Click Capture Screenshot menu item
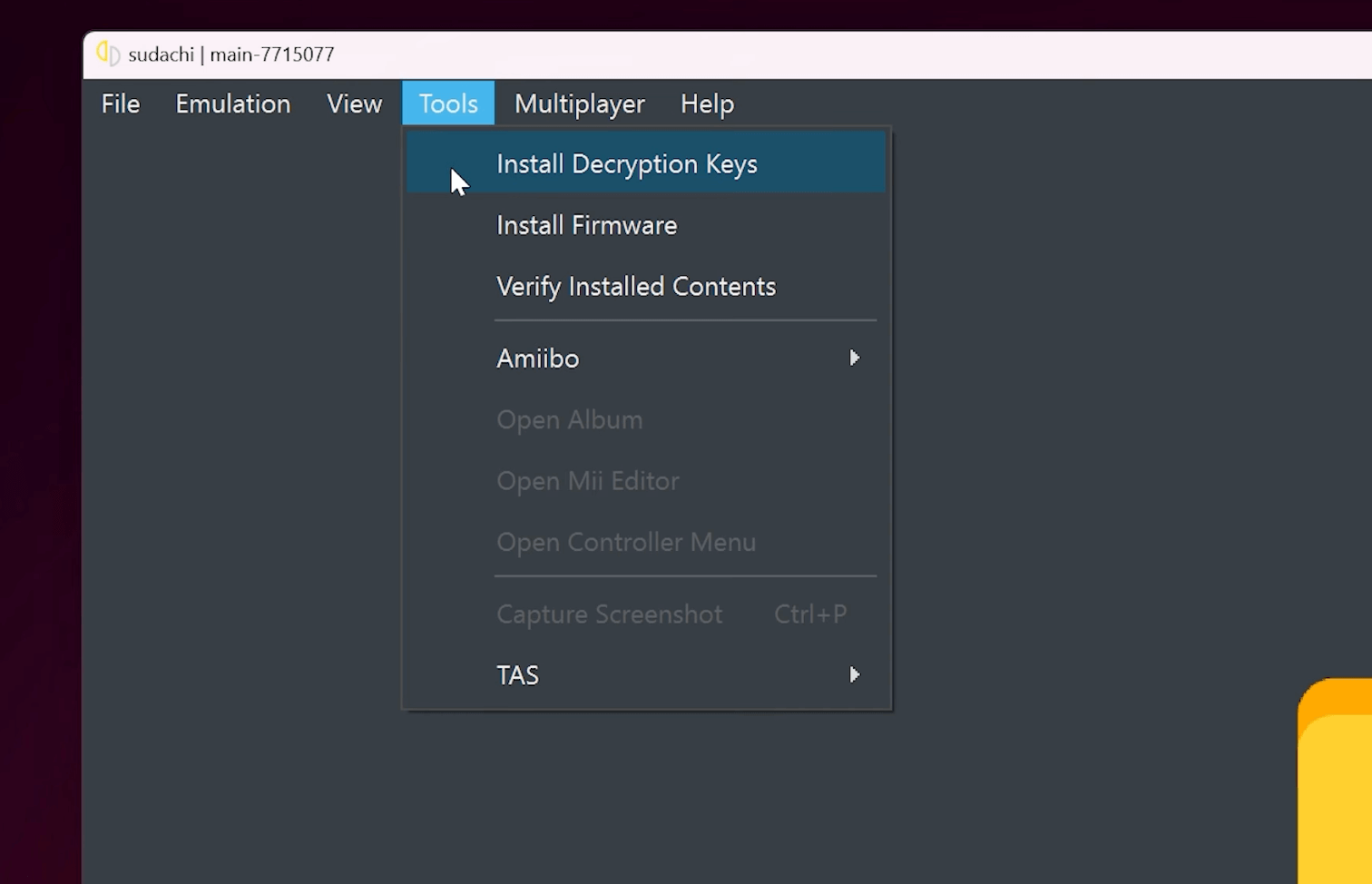The width and height of the screenshot is (1372, 884). pyautogui.click(x=609, y=614)
